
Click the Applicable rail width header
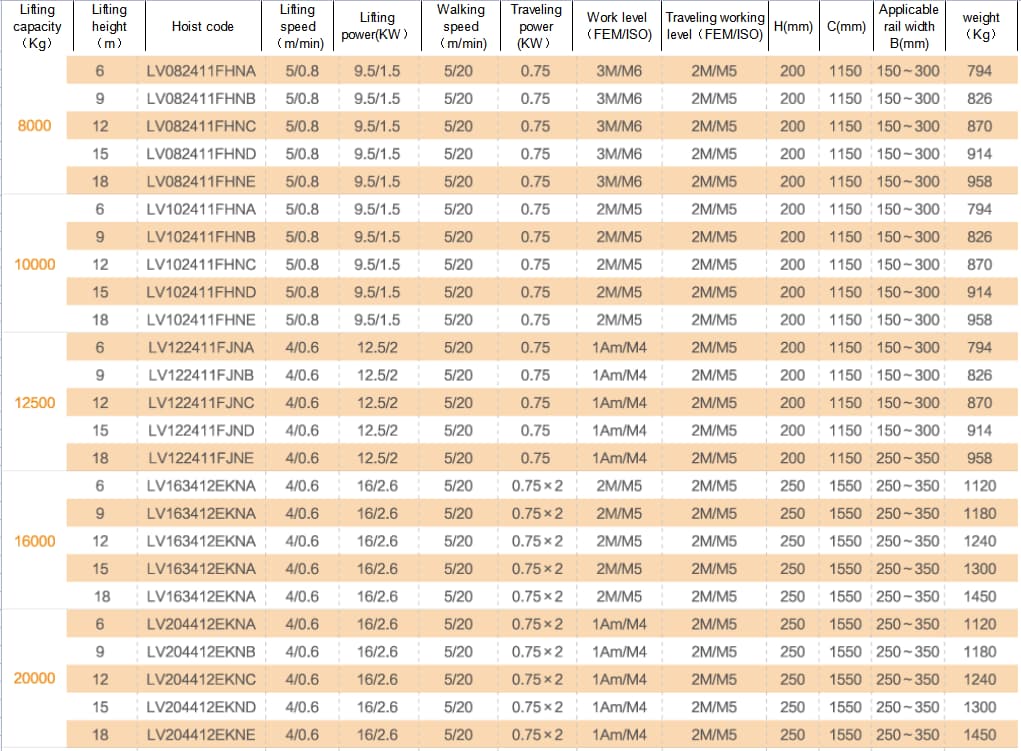pos(908,27)
